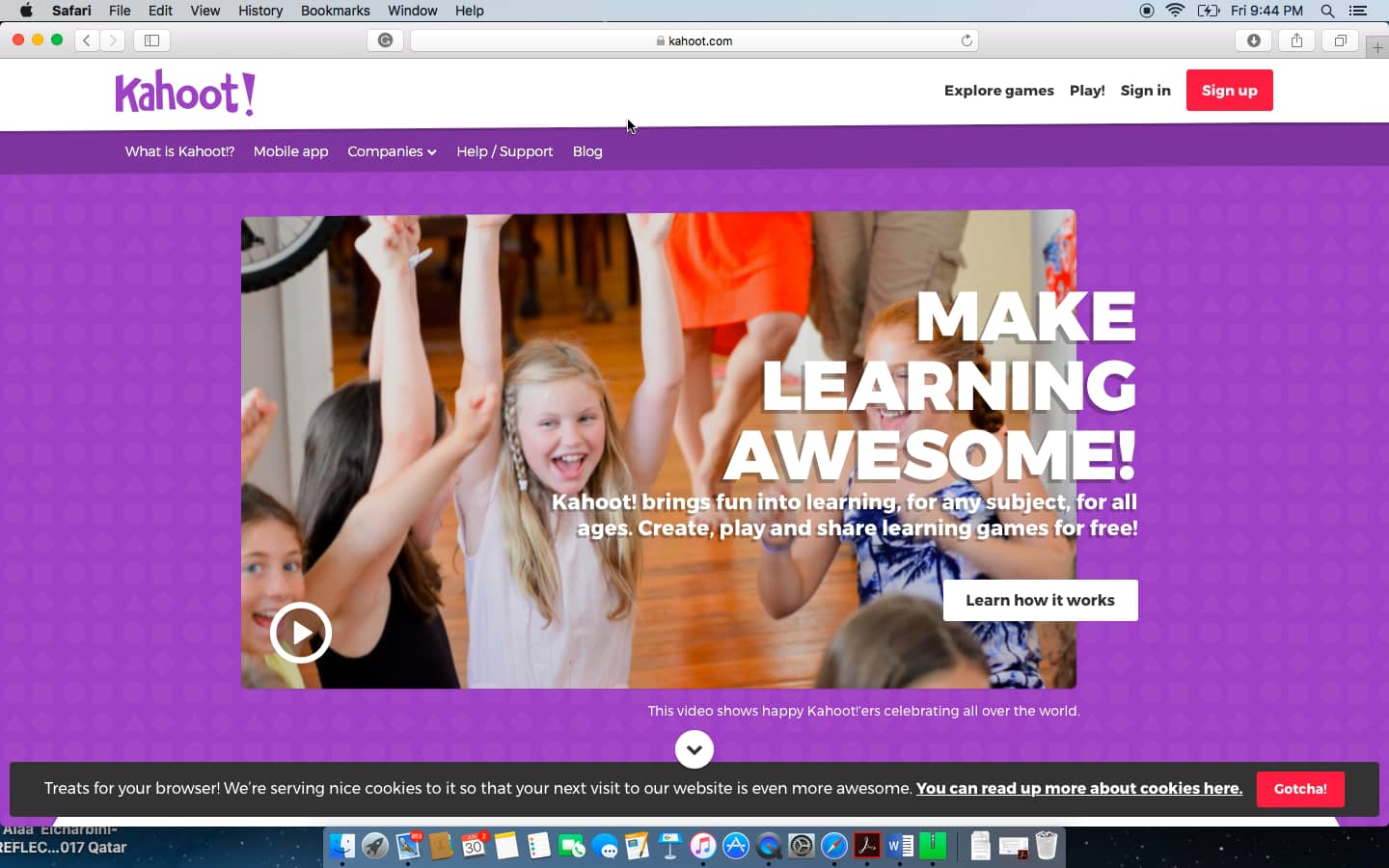Click Learn how it works button
This screenshot has height=868, width=1389.
[x=1040, y=600]
